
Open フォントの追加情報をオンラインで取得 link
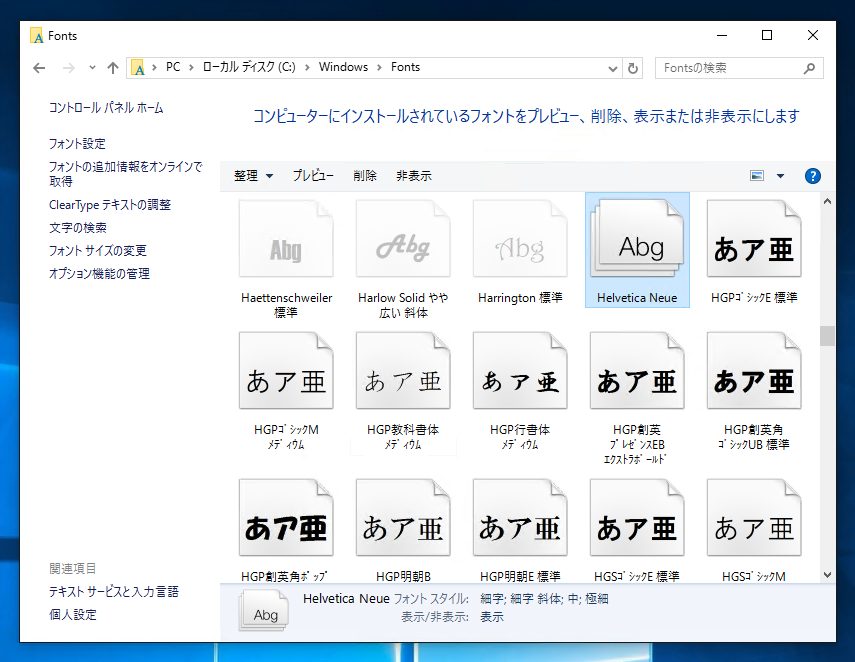[126, 174]
